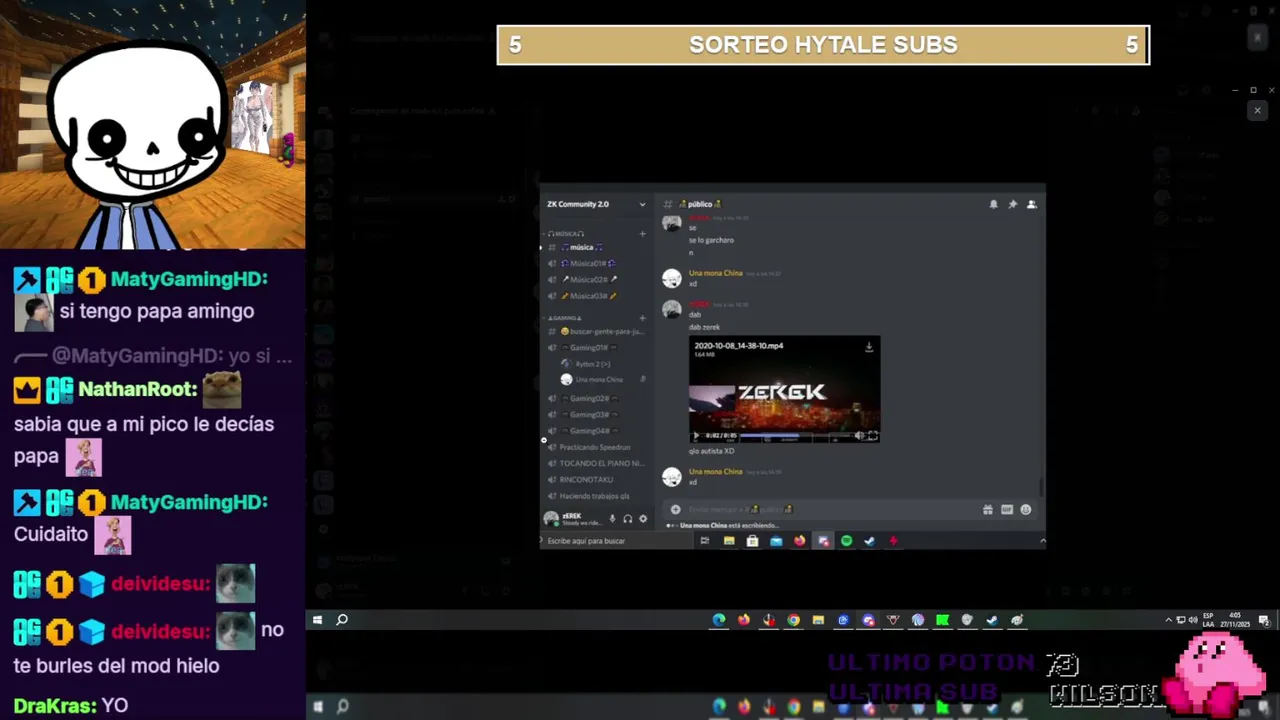1280x720 pixels.
Task: Open Steam in the recorded taskbar
Action: (x=869, y=541)
